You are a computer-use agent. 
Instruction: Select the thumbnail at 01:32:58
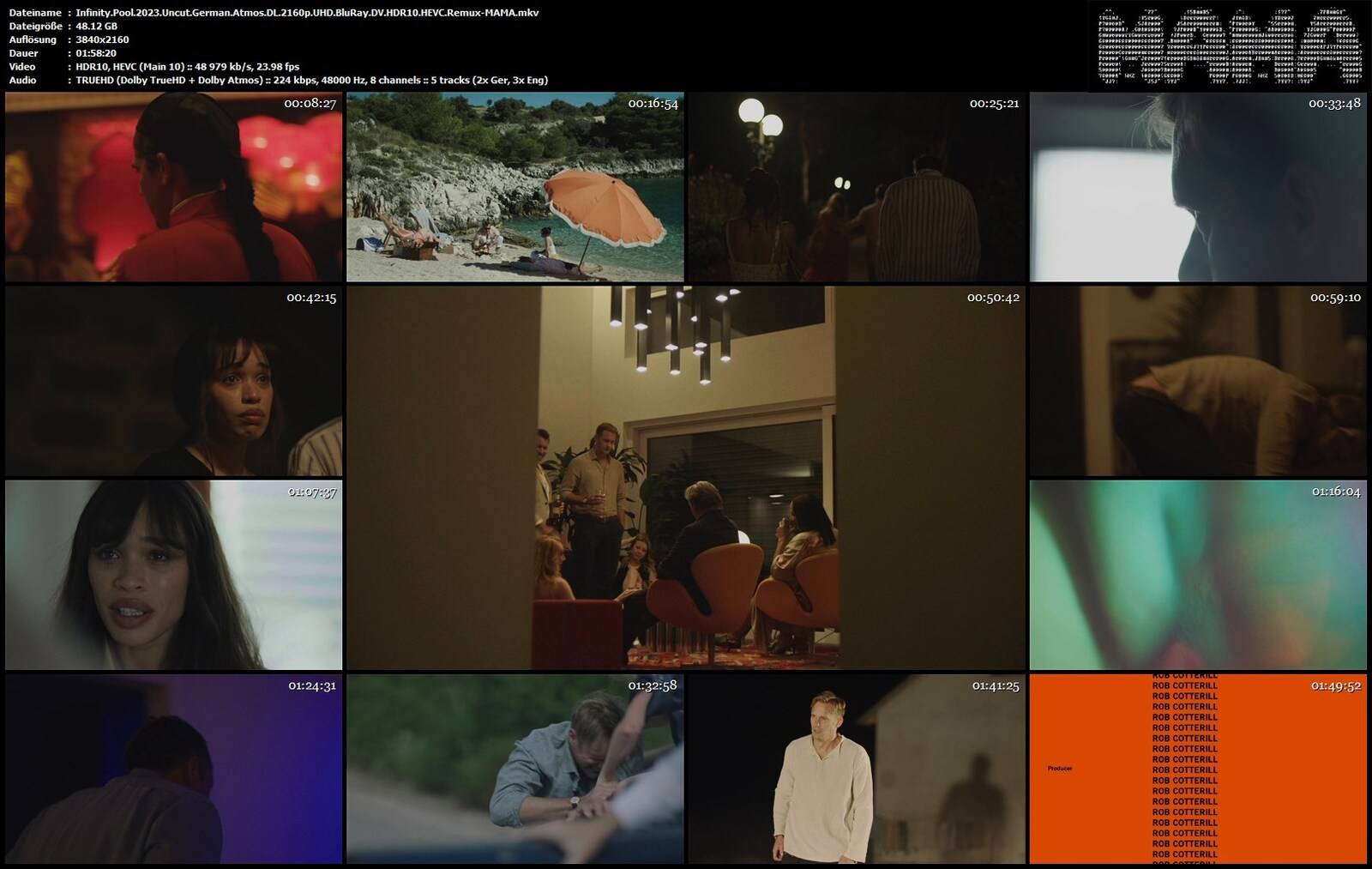pyautogui.click(x=514, y=769)
